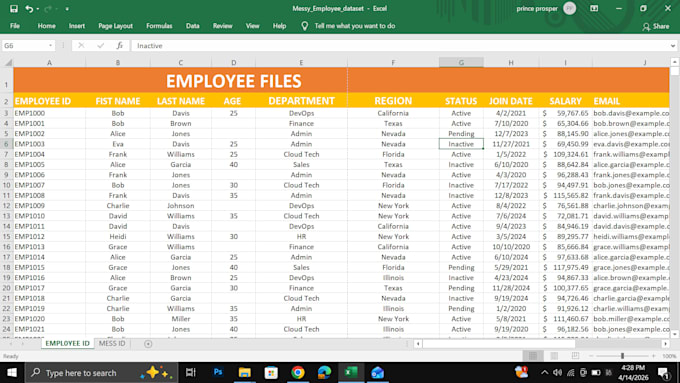Switch to Page Layout view icon

pyautogui.click(x=554, y=356)
